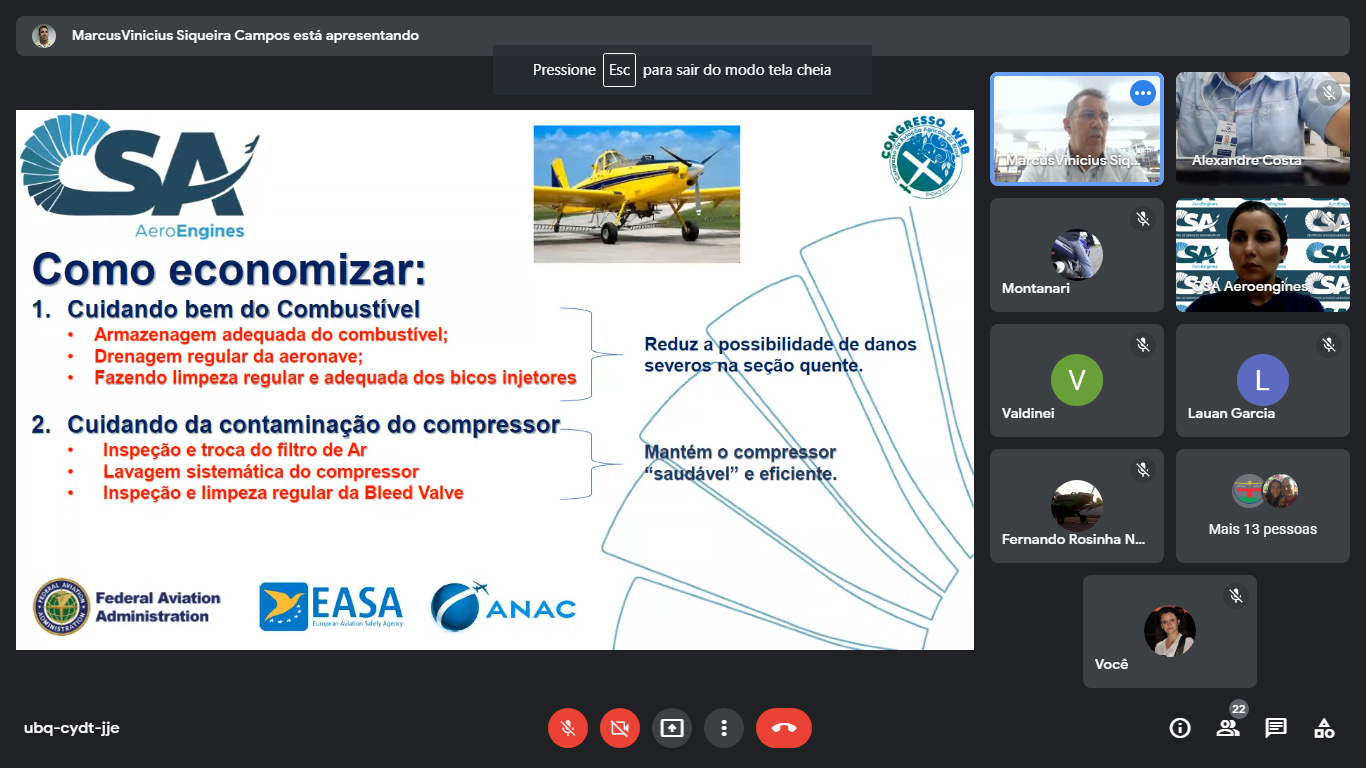
Task: Click the meeting code ubq-cydt-jje
Action: [72, 728]
